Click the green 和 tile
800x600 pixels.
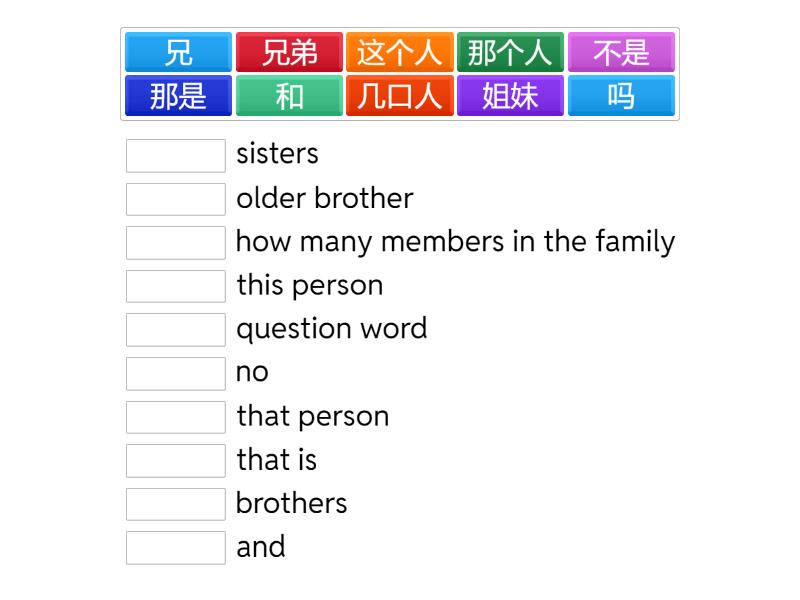pos(289,96)
